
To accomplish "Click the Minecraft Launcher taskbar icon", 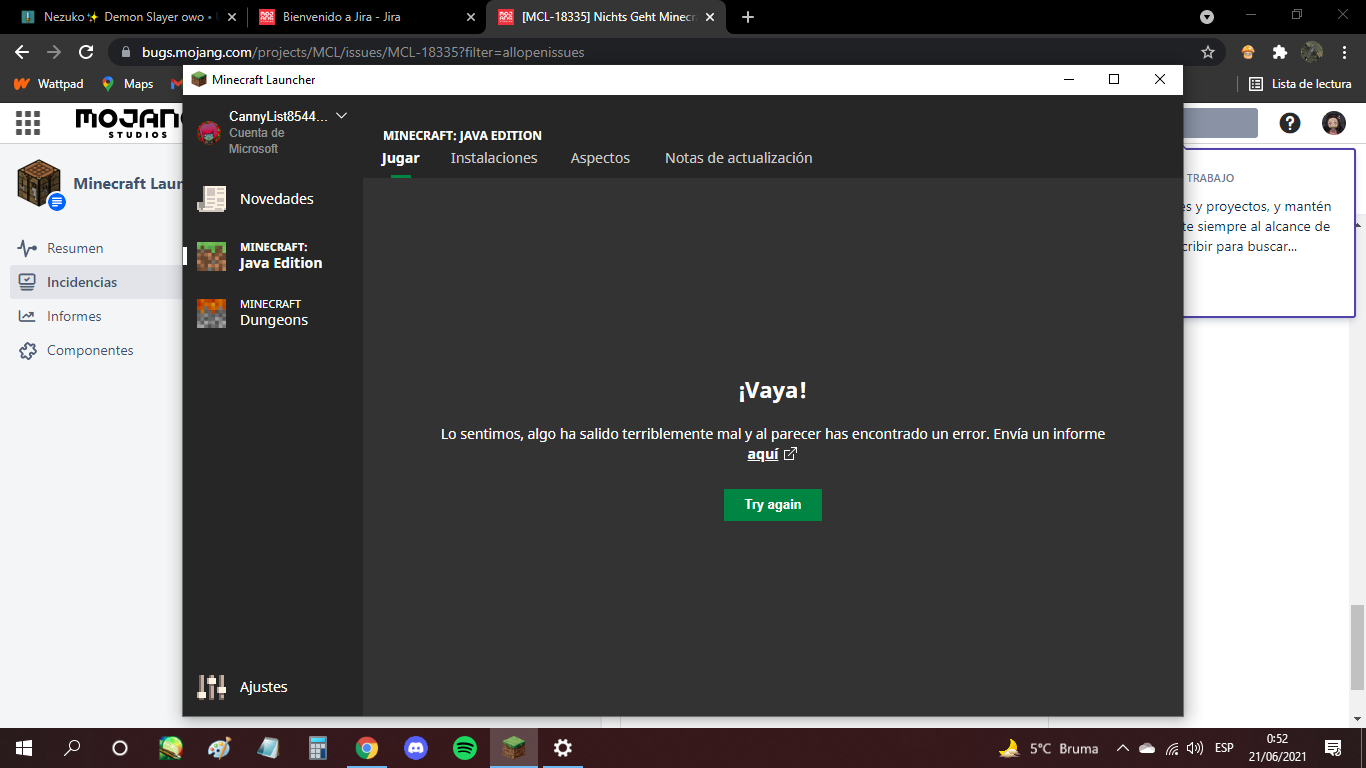I will coord(513,747).
